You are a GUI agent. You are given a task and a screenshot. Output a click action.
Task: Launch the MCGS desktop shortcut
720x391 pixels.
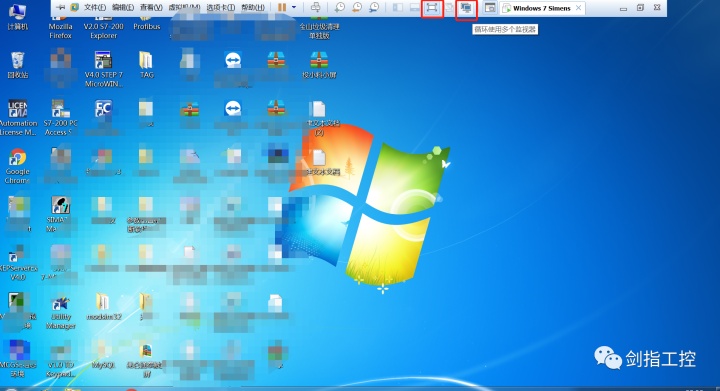click(x=17, y=360)
